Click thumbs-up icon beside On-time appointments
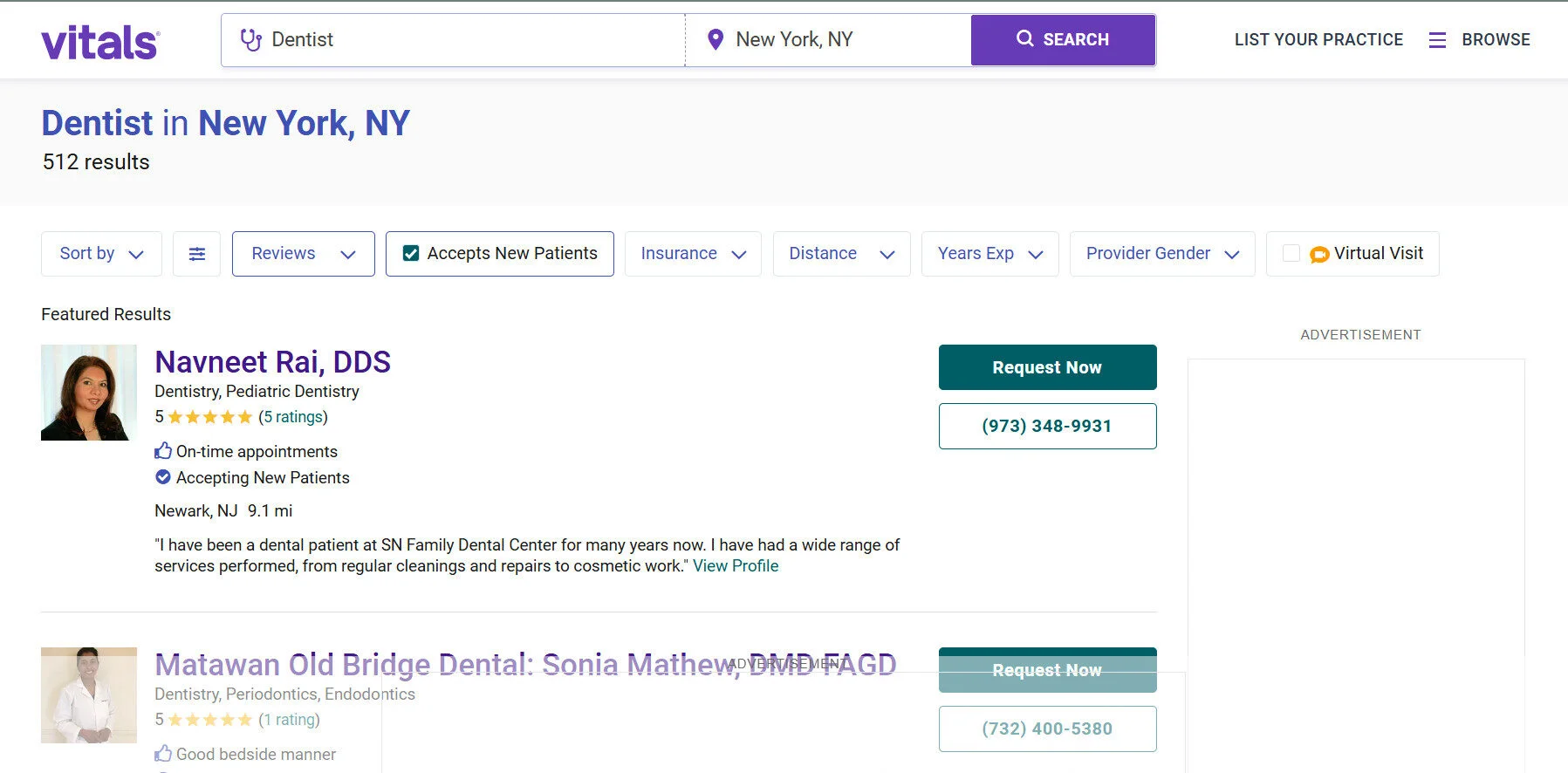The image size is (1568, 773). coord(163,451)
